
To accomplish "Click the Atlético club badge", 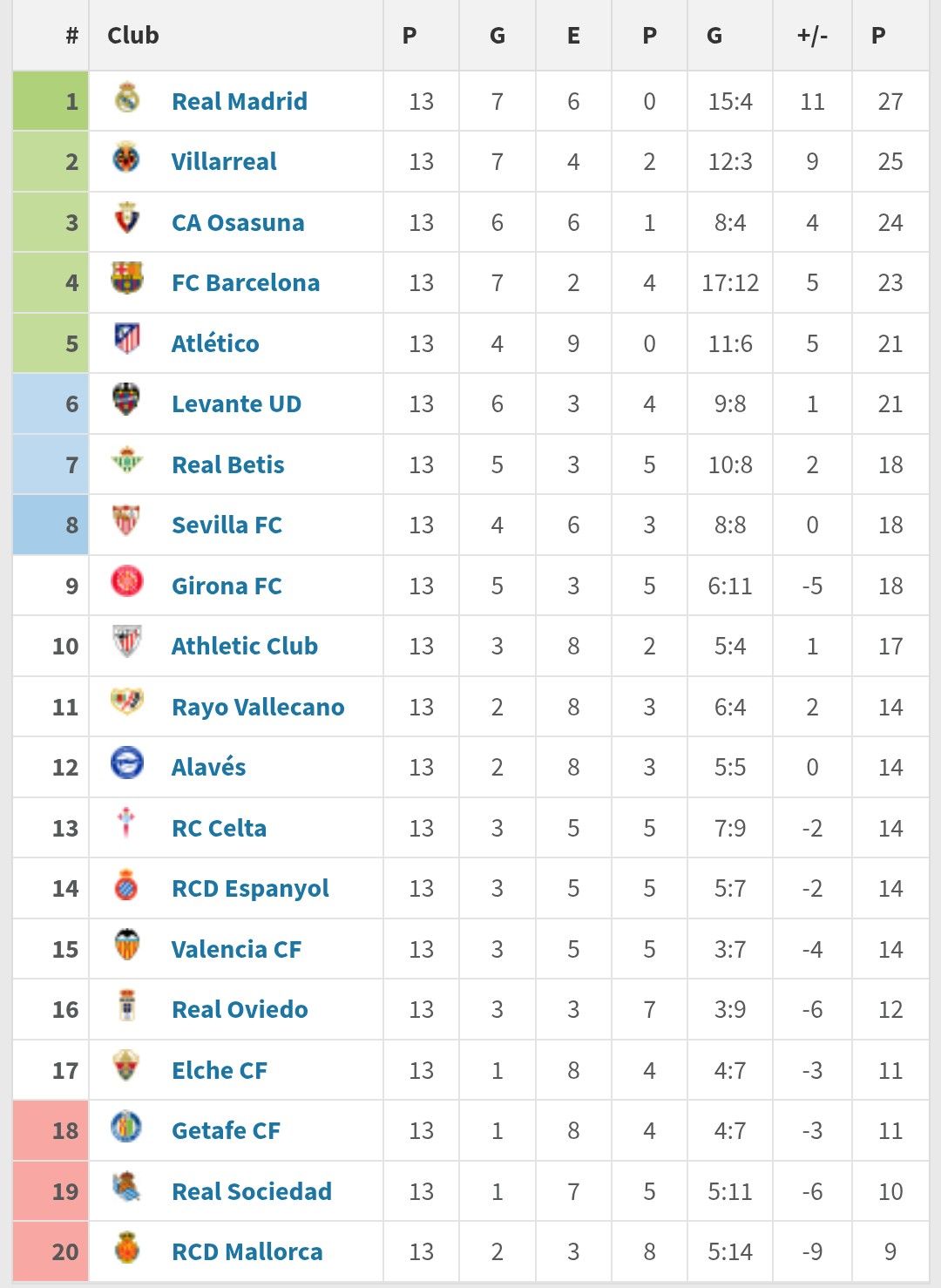I will point(127,339).
